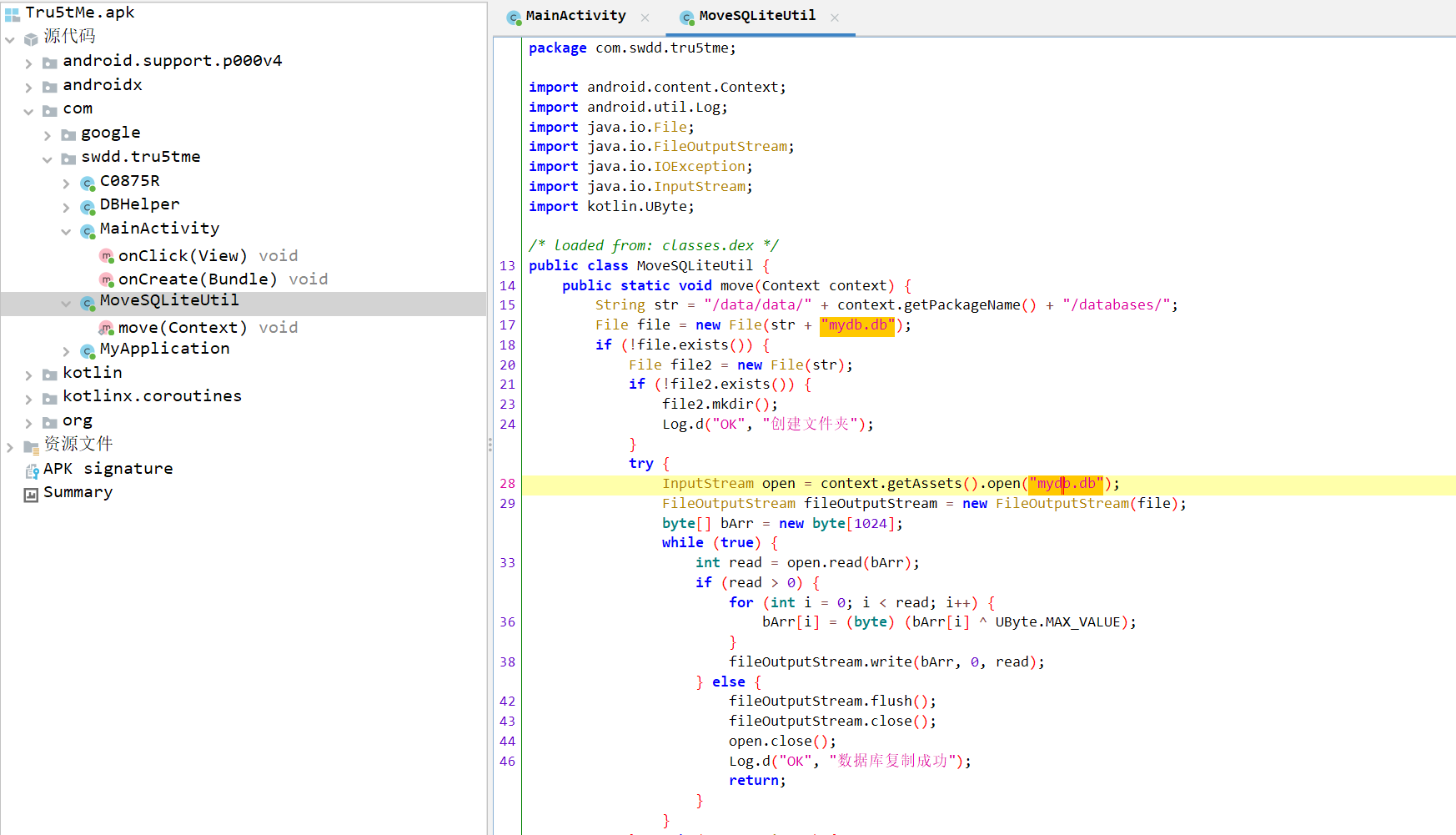Image resolution: width=1456 pixels, height=835 pixels.
Task: Click line number 28 in the gutter
Action: (507, 484)
